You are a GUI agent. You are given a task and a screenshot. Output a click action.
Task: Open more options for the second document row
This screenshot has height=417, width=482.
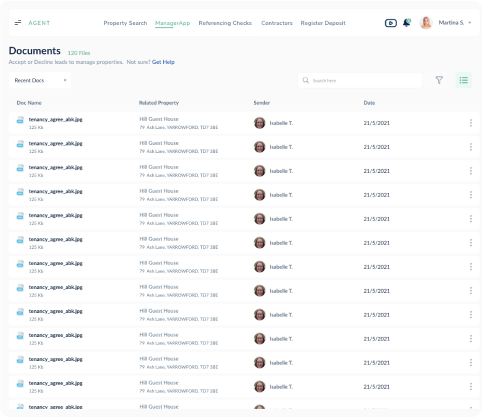pyautogui.click(x=471, y=147)
